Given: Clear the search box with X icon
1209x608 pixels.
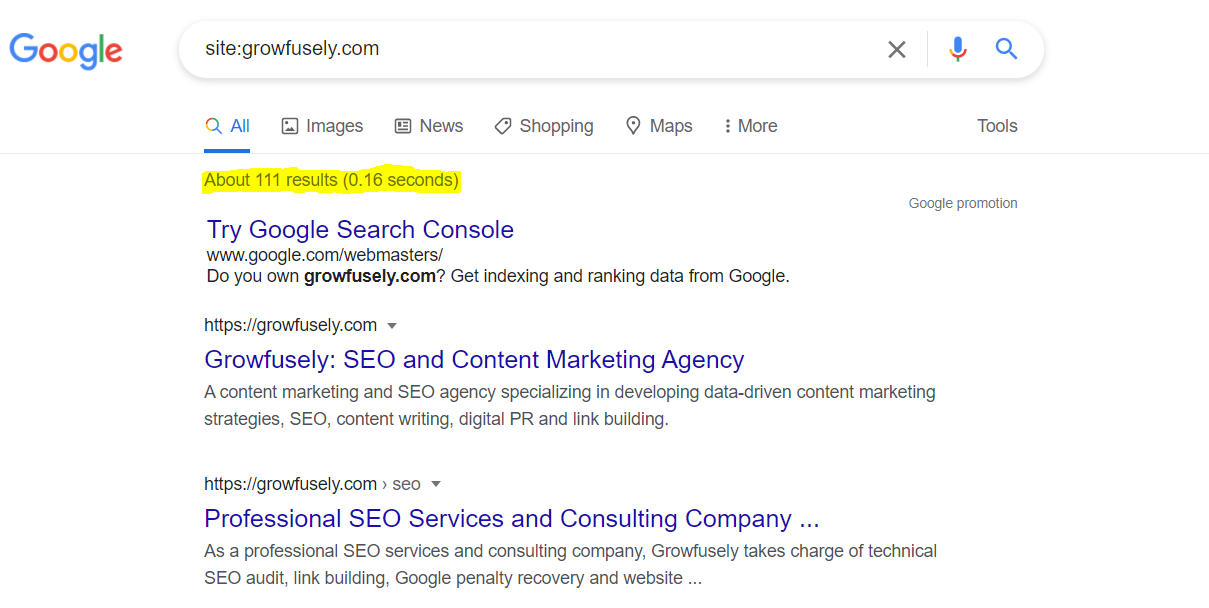Looking at the screenshot, I should coord(897,49).
